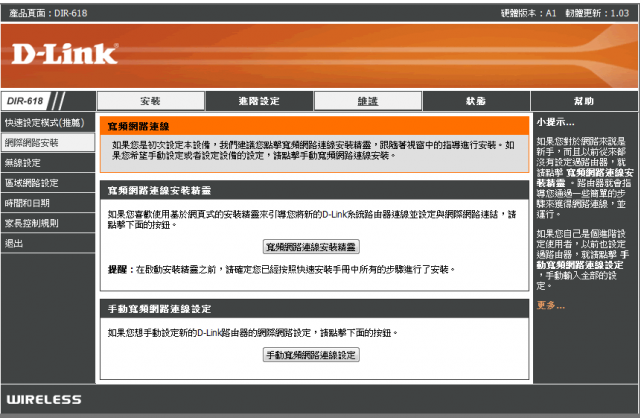The image size is (640, 418).
Task: Launch 寬頻網路連線安裝精靈 button
Action: pos(311,247)
